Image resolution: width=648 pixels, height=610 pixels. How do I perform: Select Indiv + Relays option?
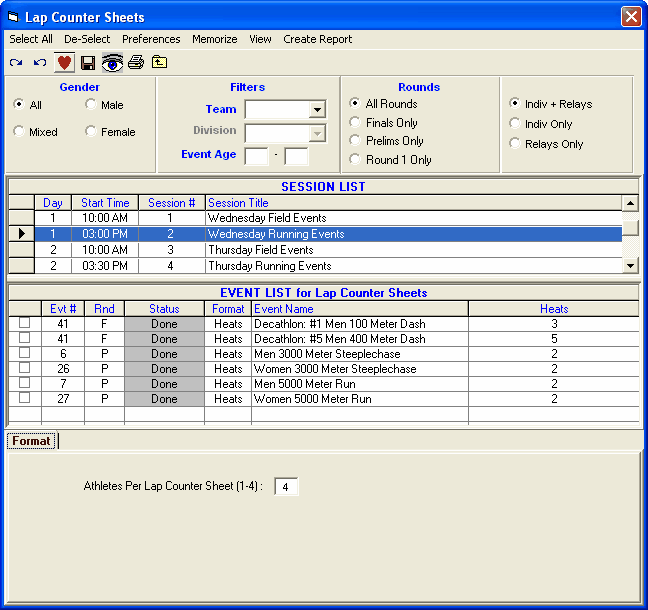[x=514, y=103]
